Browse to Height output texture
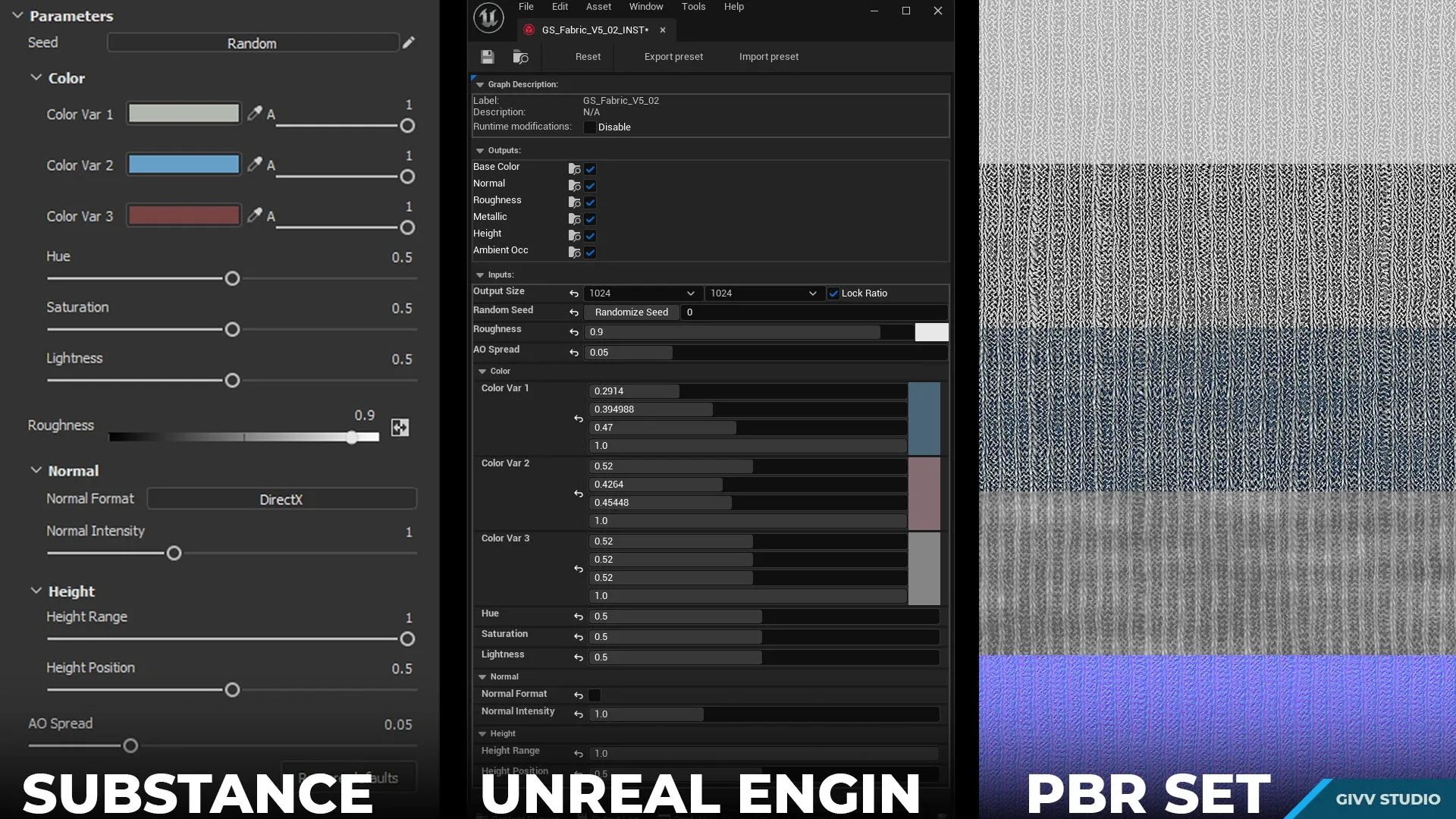 point(575,236)
